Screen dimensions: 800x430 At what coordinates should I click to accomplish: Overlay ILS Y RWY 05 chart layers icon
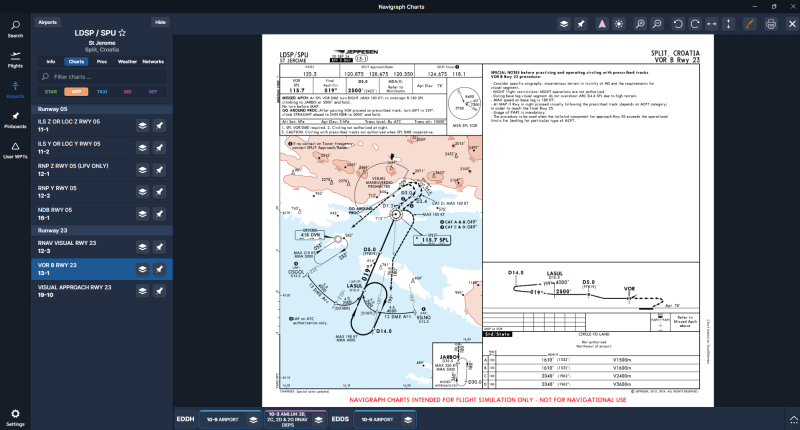click(x=142, y=148)
